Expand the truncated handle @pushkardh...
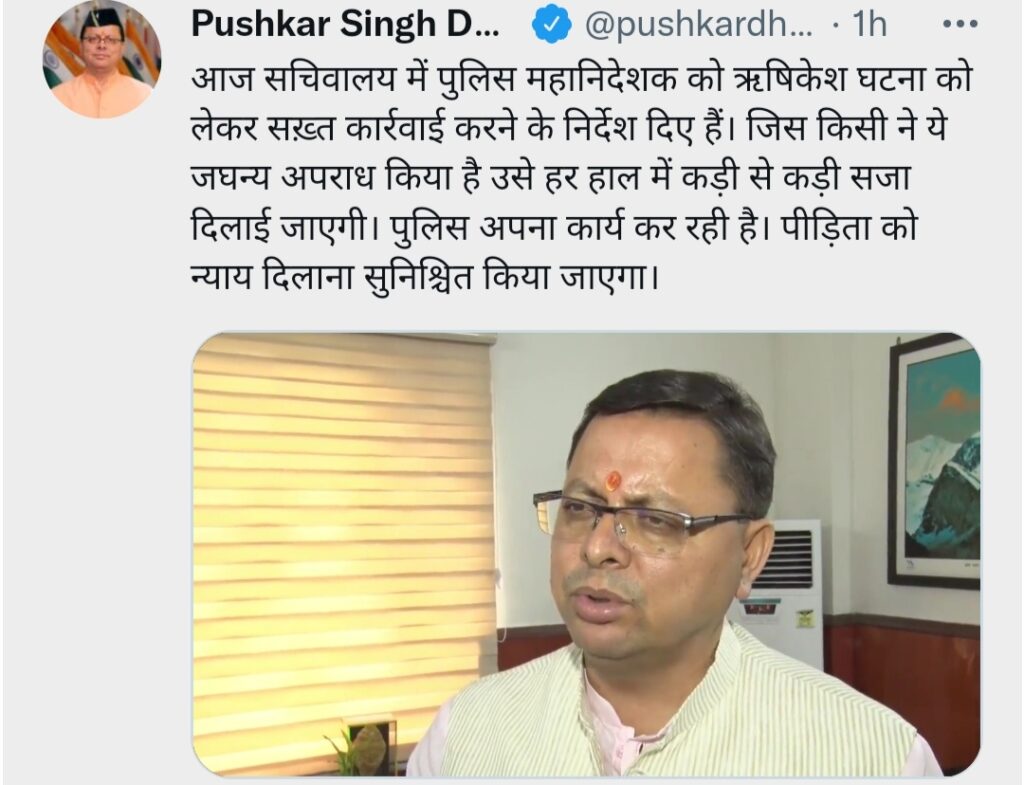1024x785 pixels. pos(698,25)
